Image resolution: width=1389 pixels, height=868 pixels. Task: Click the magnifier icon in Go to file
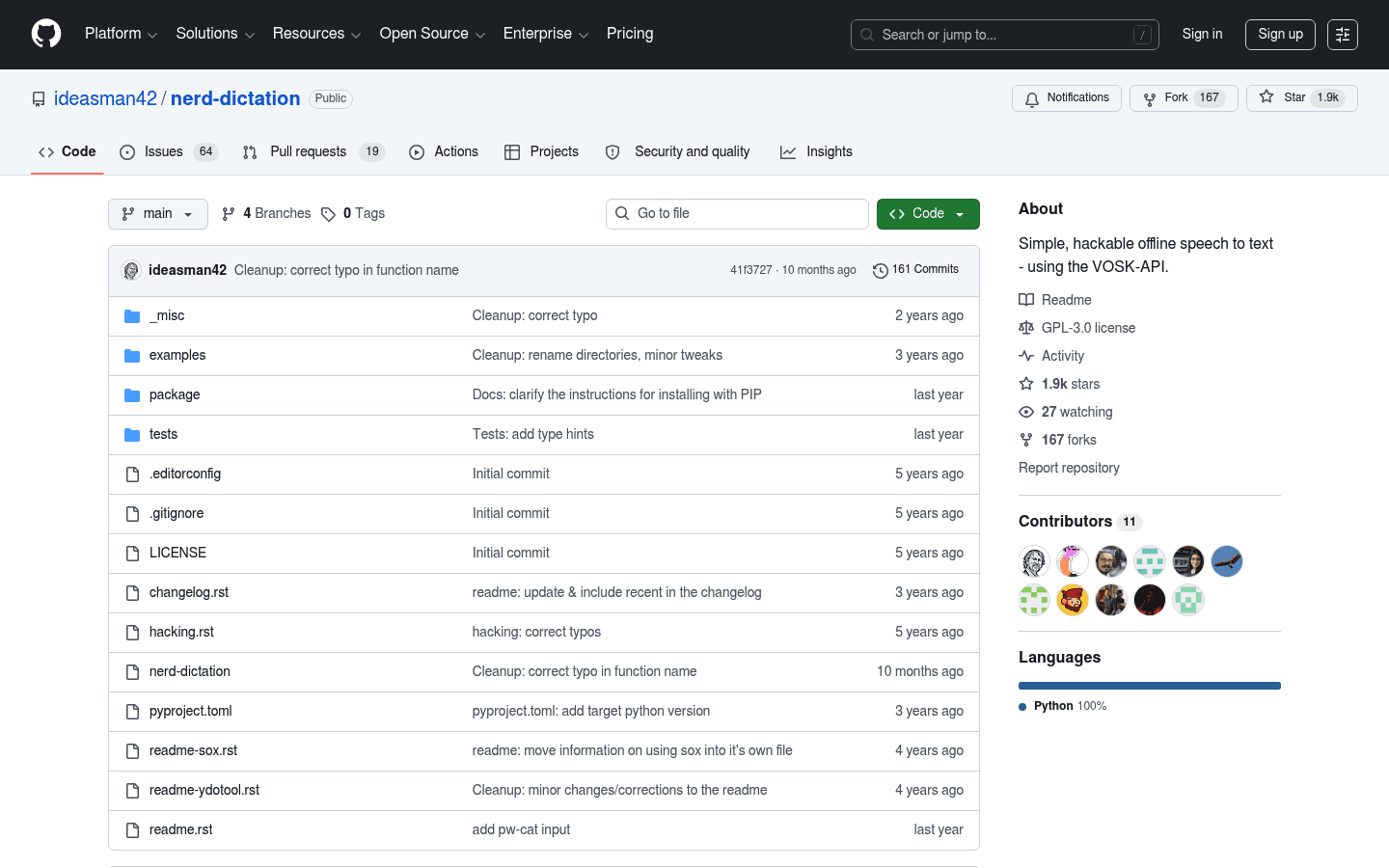[x=623, y=214]
